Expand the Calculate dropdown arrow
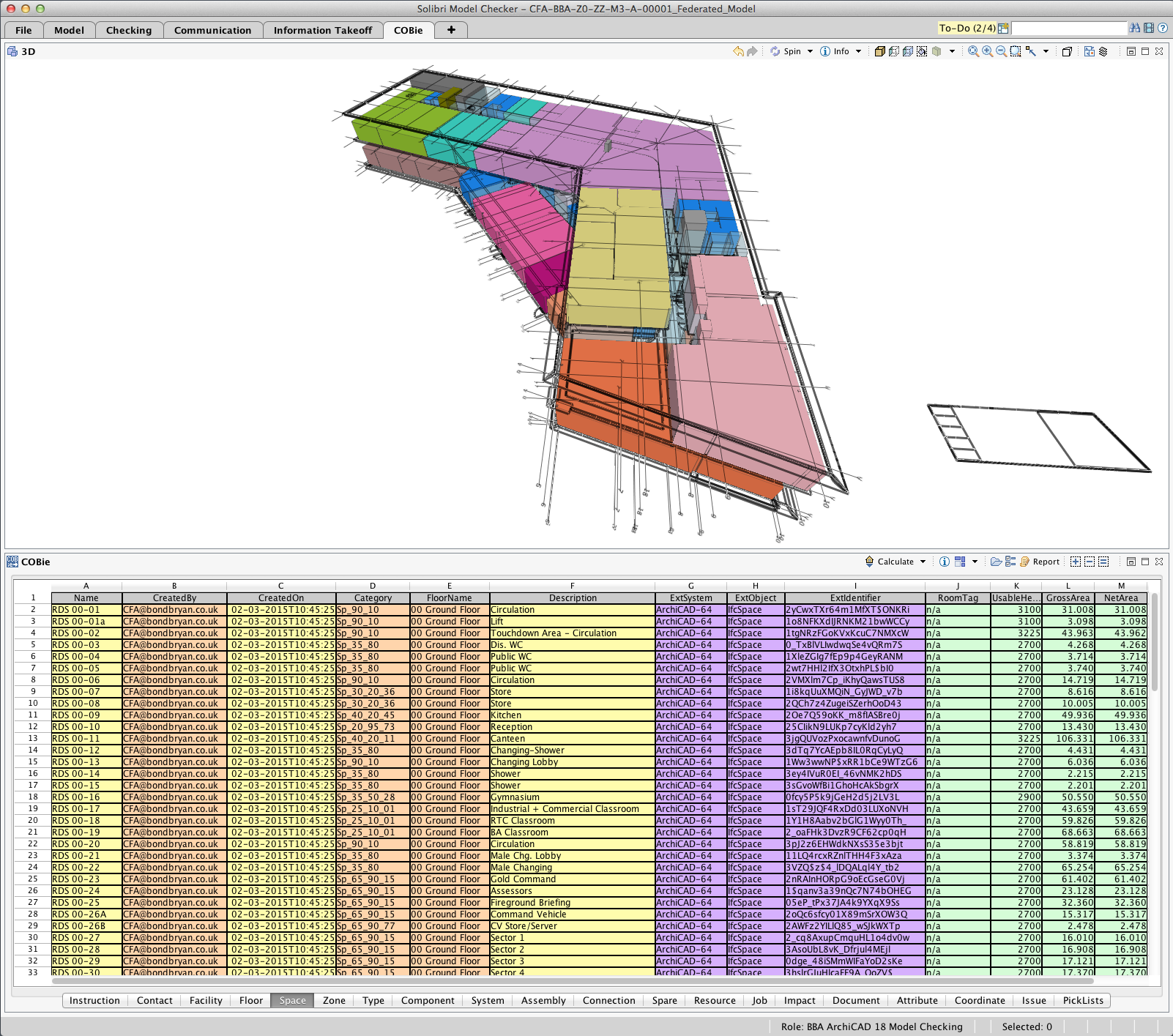The image size is (1173, 1036). click(923, 562)
